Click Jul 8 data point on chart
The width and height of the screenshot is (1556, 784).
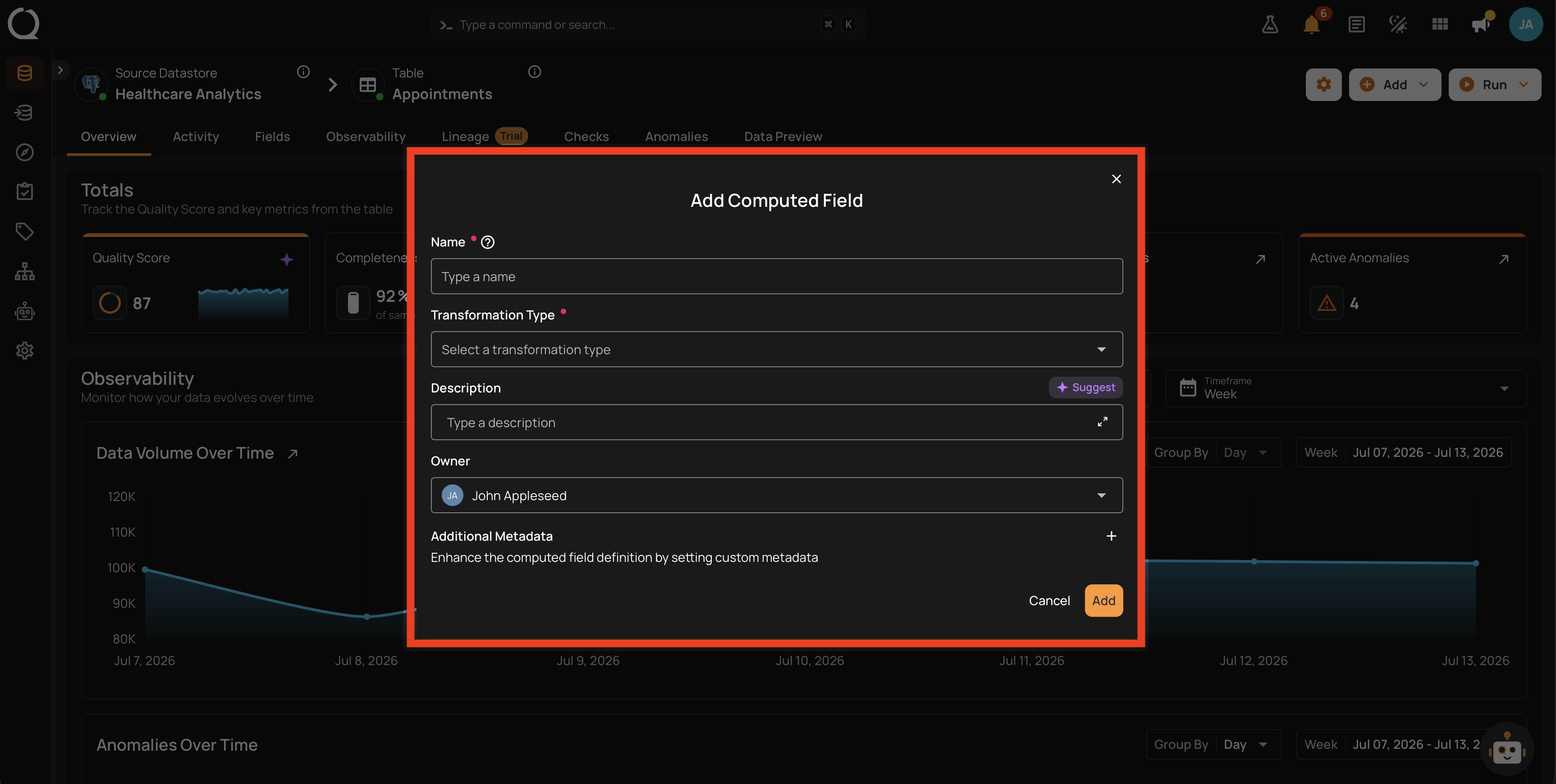click(x=366, y=617)
